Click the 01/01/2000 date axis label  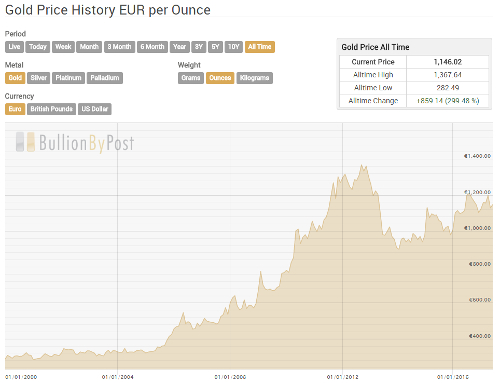point(21,377)
